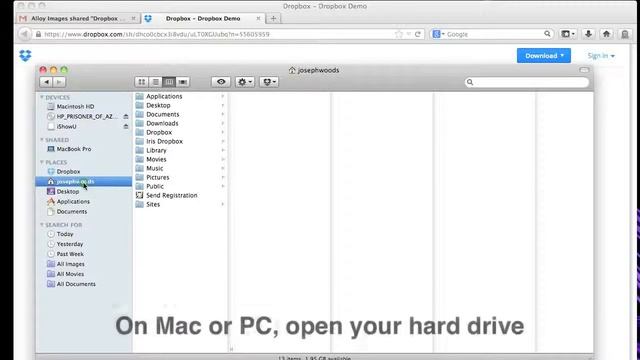Open Firefox downloads arrow
Screen dimensions: 640x360
click(x=588, y=34)
